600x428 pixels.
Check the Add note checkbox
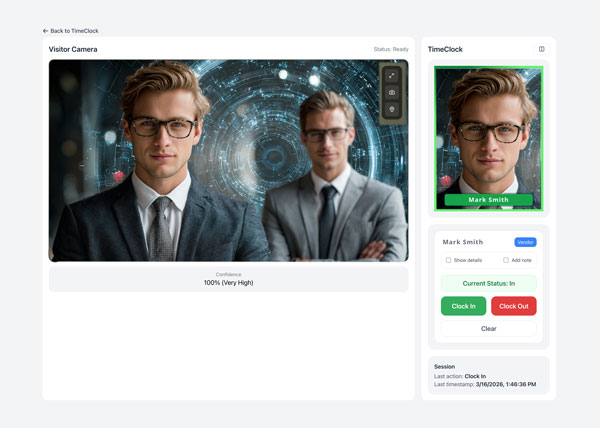506,260
